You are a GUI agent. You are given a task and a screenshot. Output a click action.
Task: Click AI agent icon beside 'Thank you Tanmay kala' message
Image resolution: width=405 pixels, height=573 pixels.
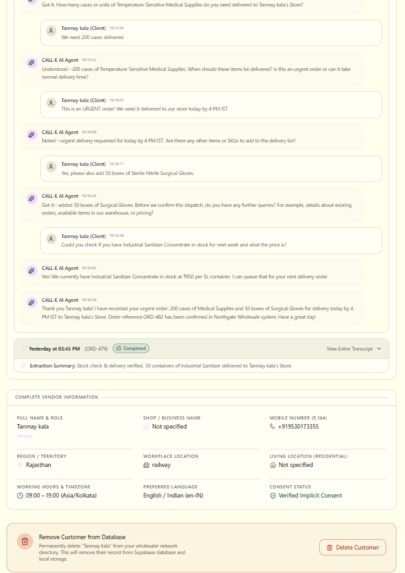tap(31, 303)
